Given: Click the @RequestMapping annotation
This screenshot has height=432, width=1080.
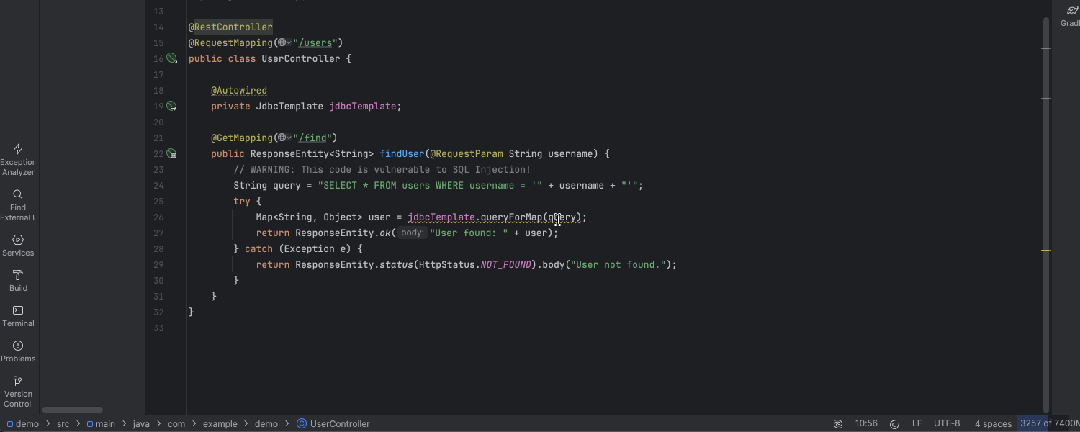Looking at the screenshot, I should pyautogui.click(x=230, y=43).
